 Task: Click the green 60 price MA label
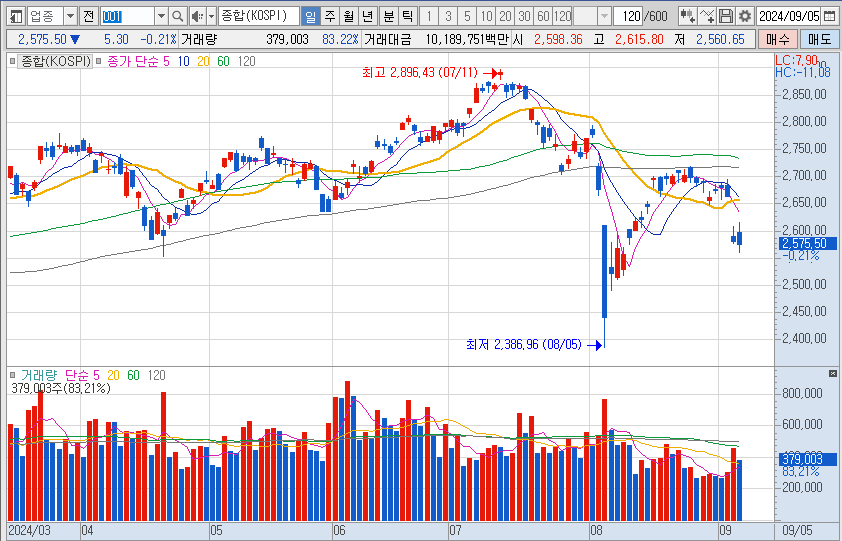click(x=223, y=61)
